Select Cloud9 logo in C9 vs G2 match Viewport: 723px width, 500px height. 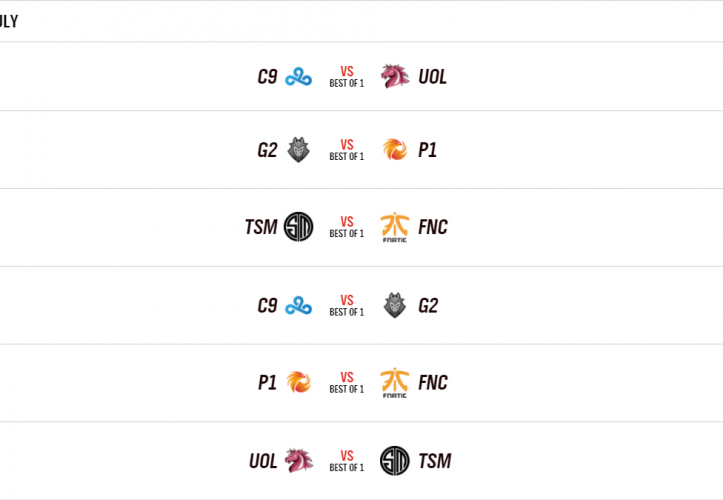[298, 305]
